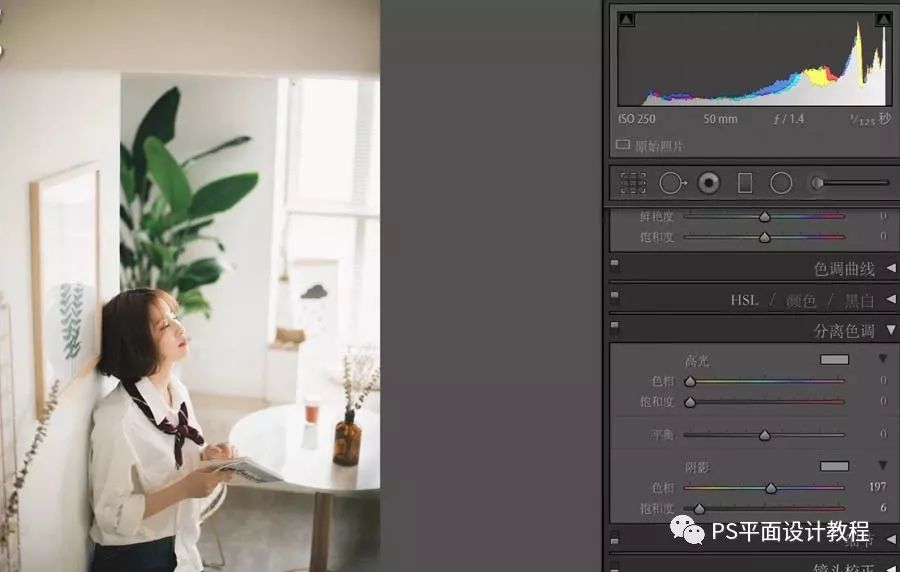This screenshot has height=572, width=900.
Task: Toggle shadow clipping indicator in histogram
Action: pyautogui.click(x=626, y=20)
